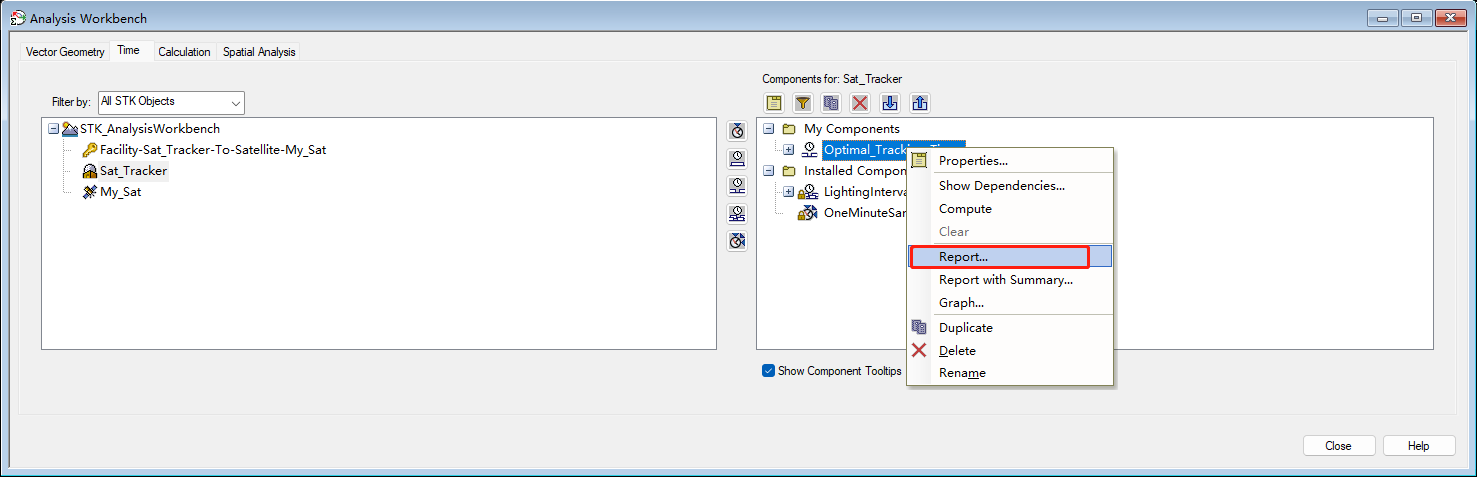The height and width of the screenshot is (477, 1477).
Task: Open the Filter by dropdown
Action: click(x=171, y=102)
